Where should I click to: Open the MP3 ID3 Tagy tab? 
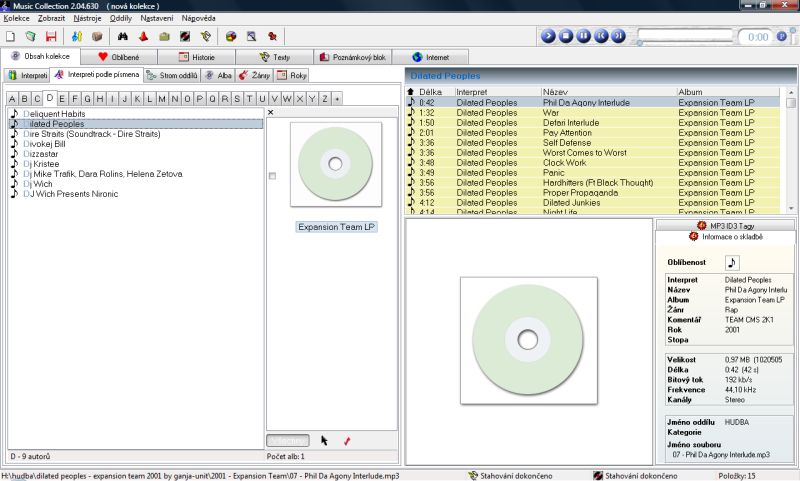725,225
